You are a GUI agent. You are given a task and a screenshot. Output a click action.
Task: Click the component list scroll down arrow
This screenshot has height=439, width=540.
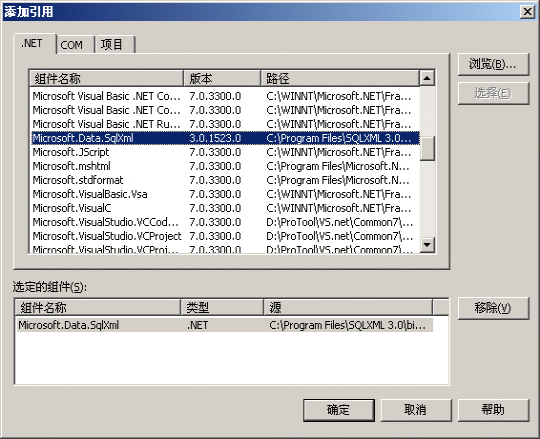[x=427, y=245]
